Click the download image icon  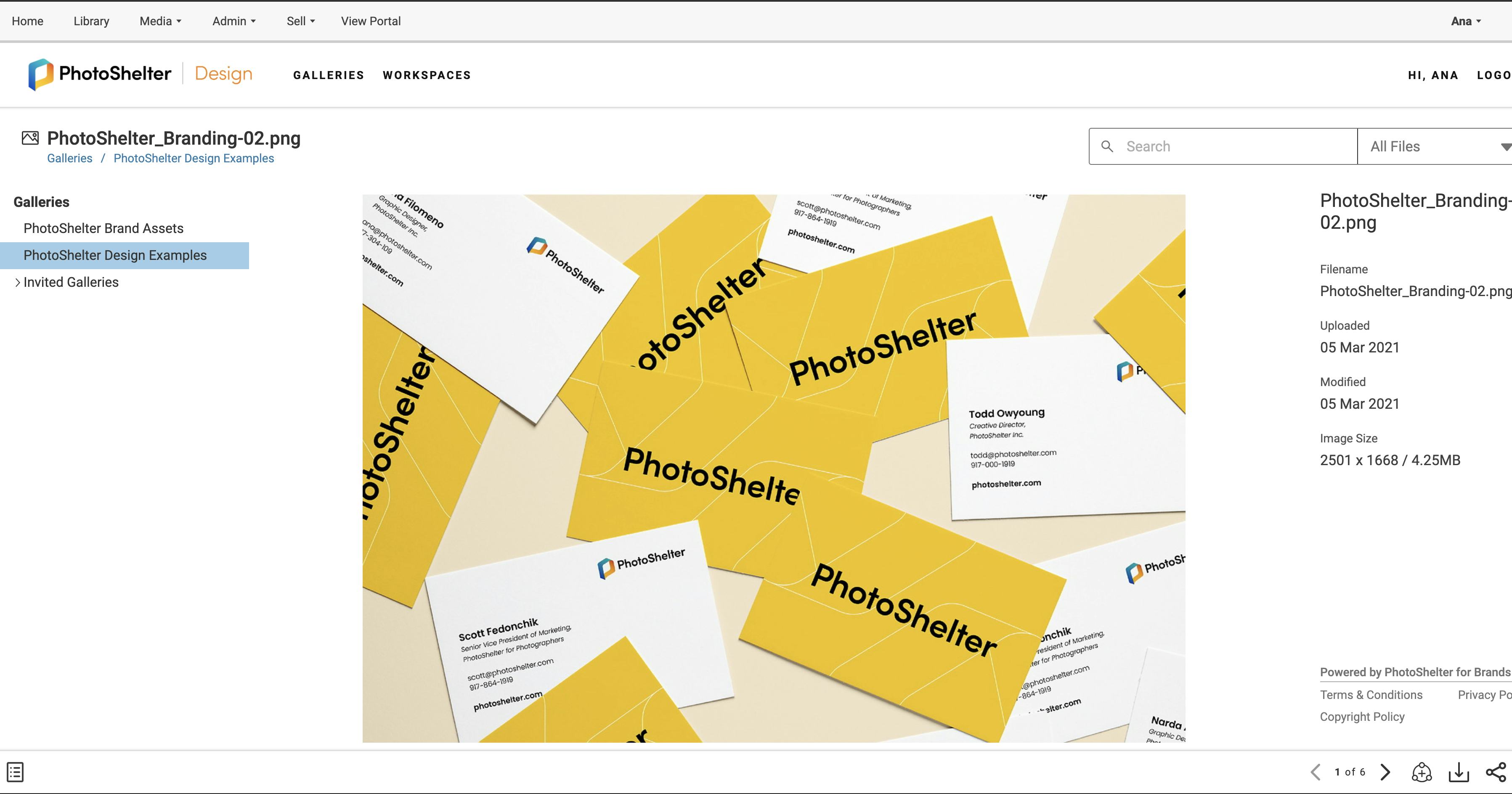point(1459,772)
